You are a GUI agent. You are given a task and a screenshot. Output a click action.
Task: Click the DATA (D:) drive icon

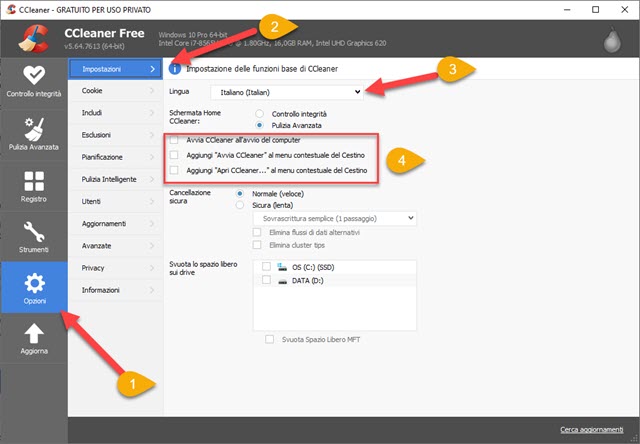point(282,281)
